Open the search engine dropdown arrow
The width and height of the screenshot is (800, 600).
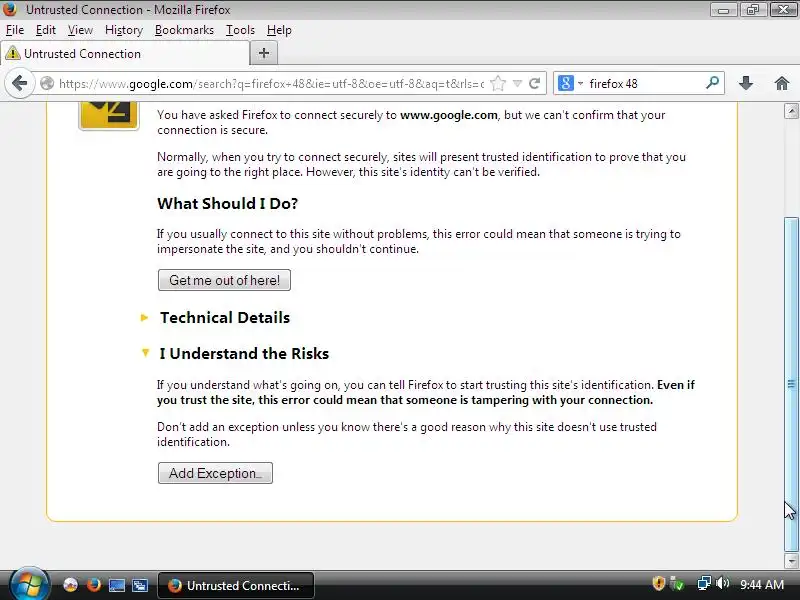tap(580, 83)
